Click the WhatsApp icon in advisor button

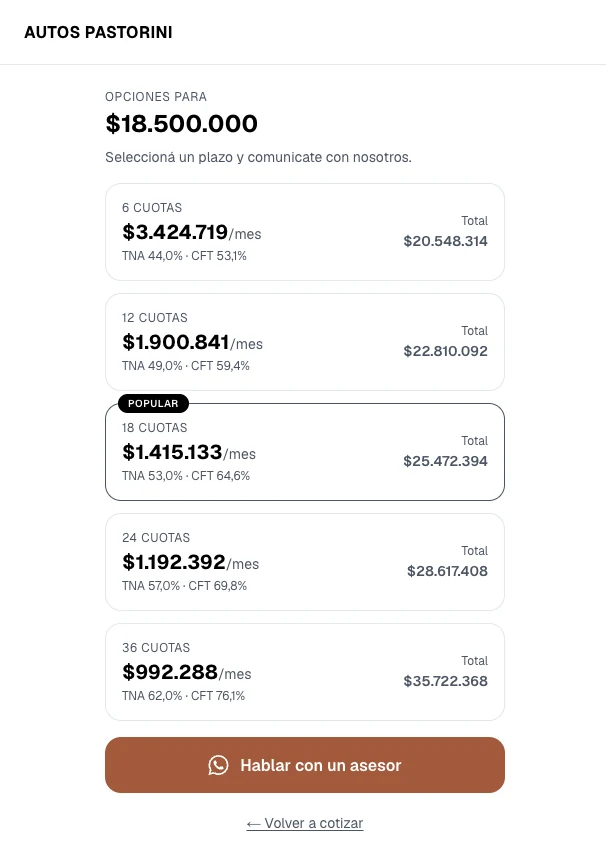(x=218, y=765)
